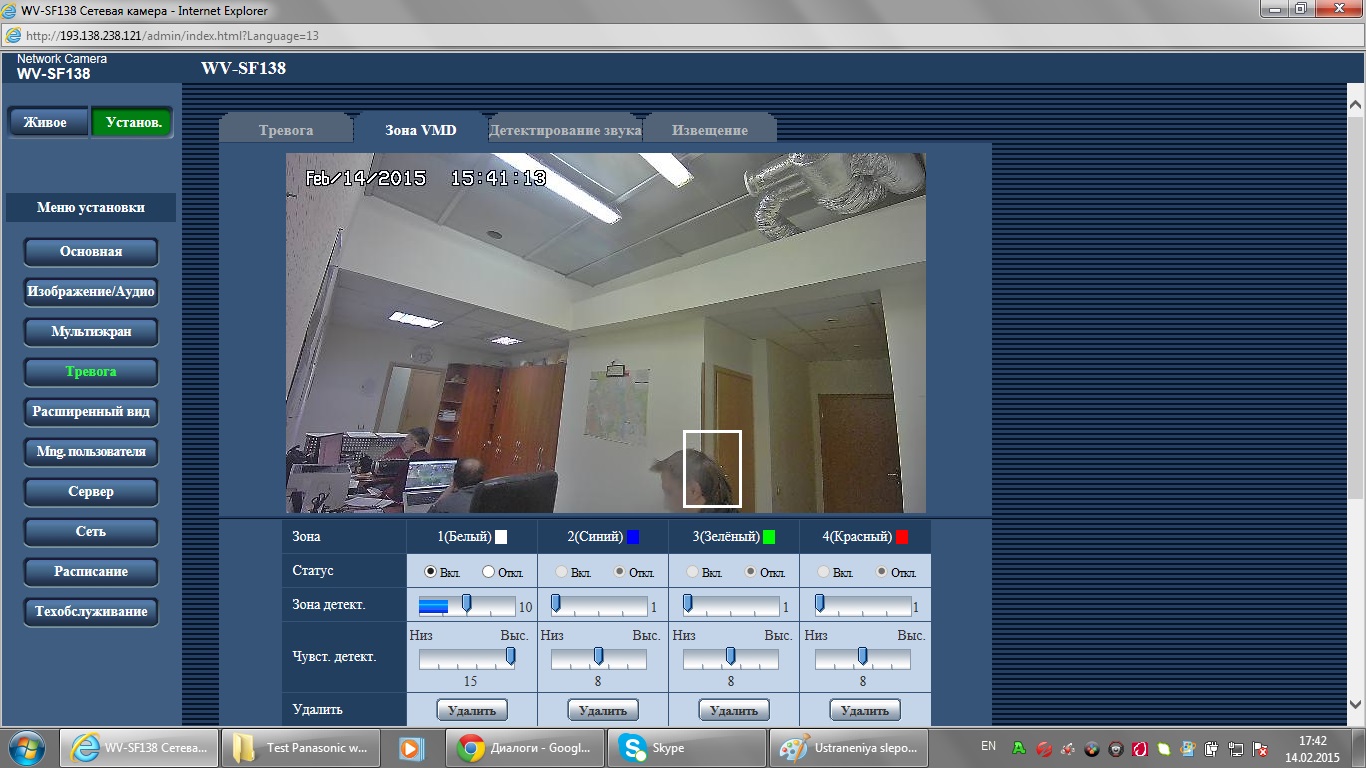Switch to the Тревога tab
1366x768 pixels.
click(286, 130)
